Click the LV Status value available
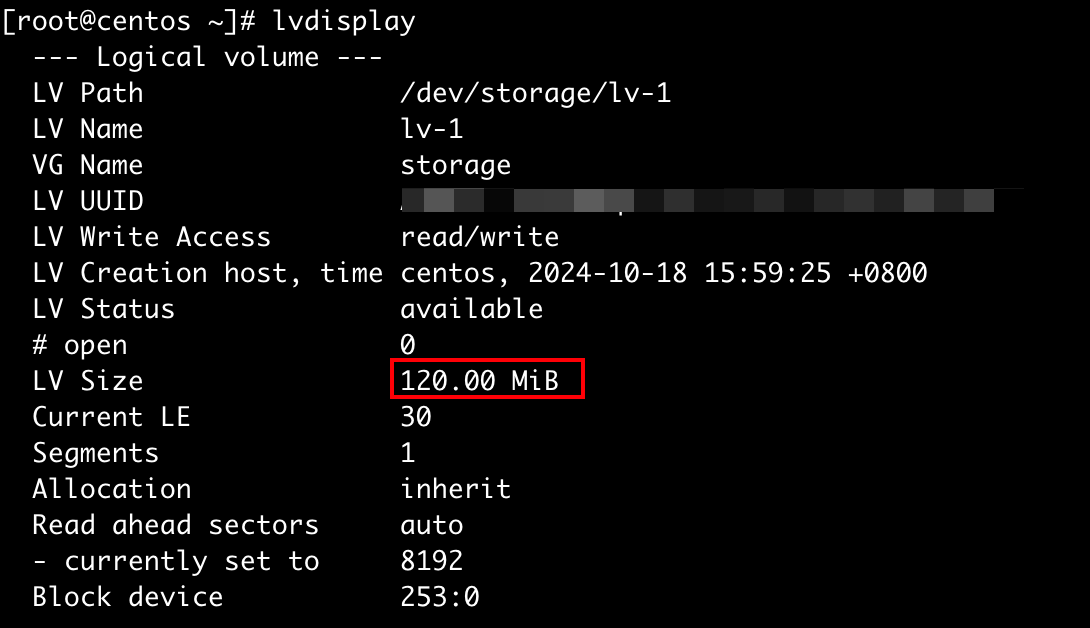Image resolution: width=1090 pixels, height=628 pixels. pos(471,309)
